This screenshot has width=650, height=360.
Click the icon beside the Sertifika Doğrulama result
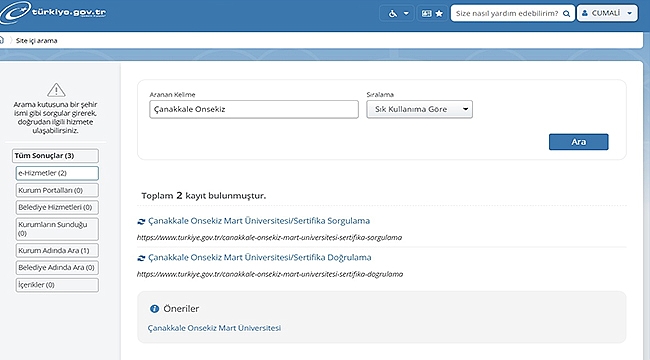141,258
